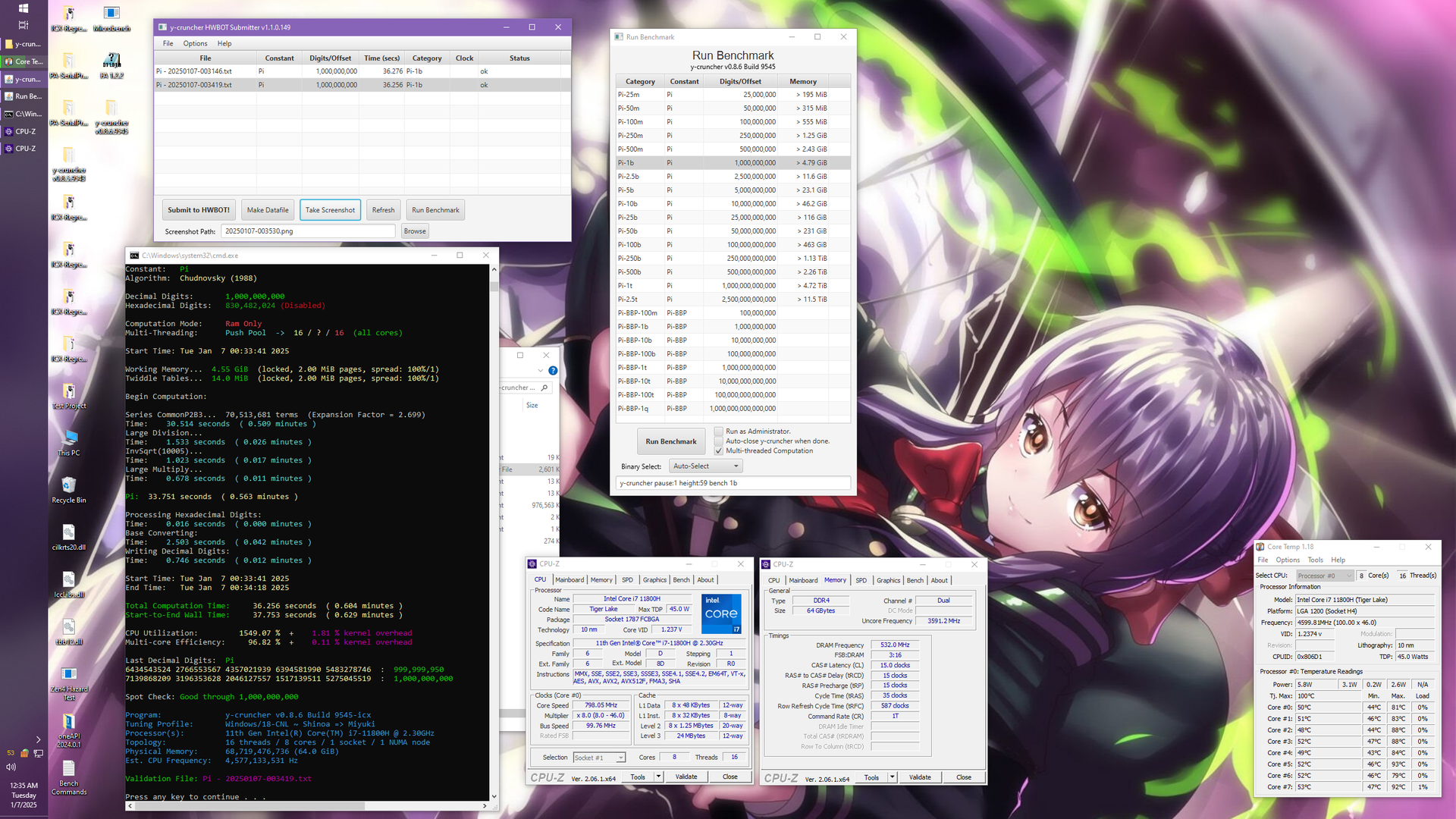Select the Pi-2.5b row in benchmark list
Image resolution: width=1456 pixels, height=819 pixels.
click(x=733, y=177)
